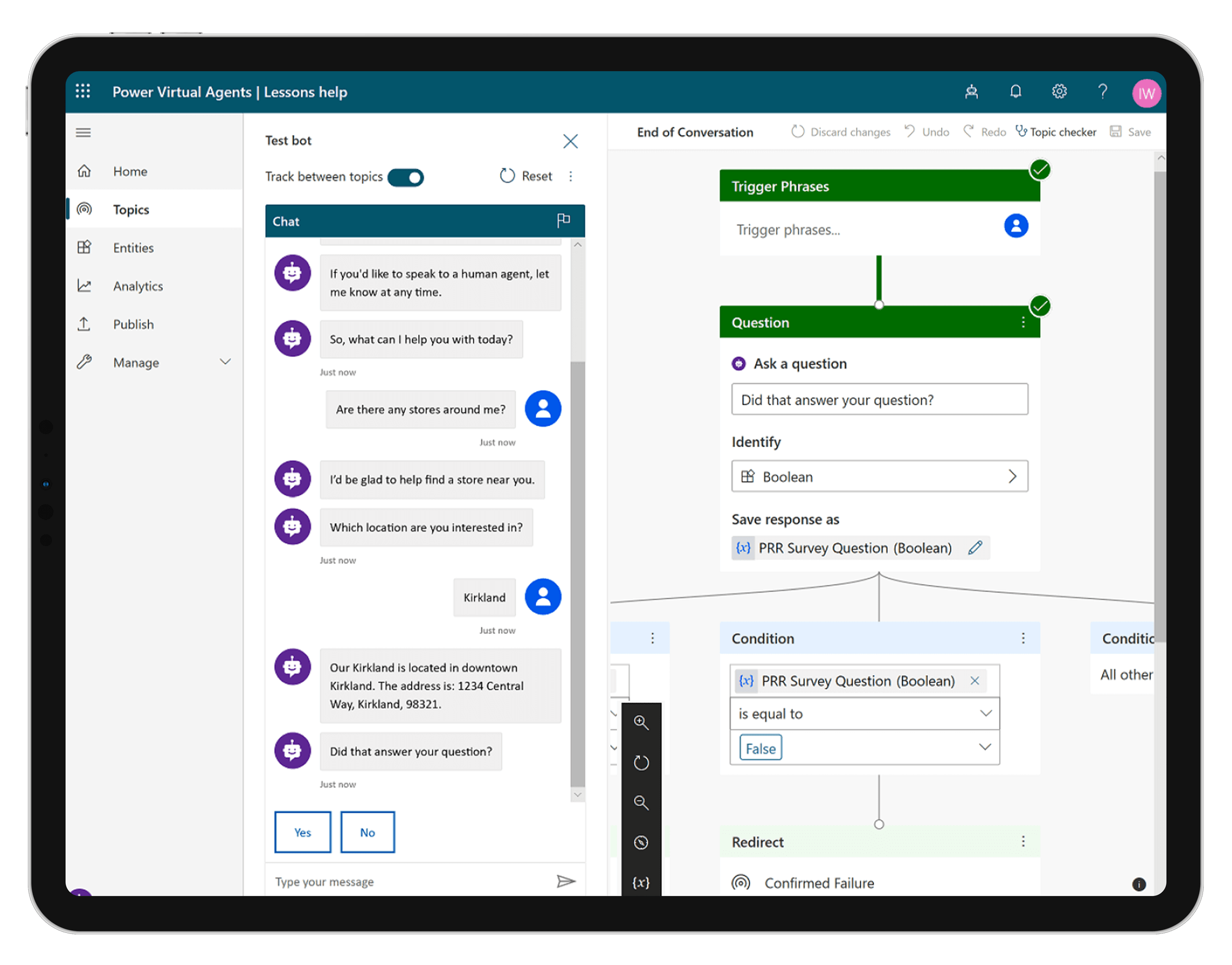Open Topic checker
1232x965 pixels.
coord(1056,132)
